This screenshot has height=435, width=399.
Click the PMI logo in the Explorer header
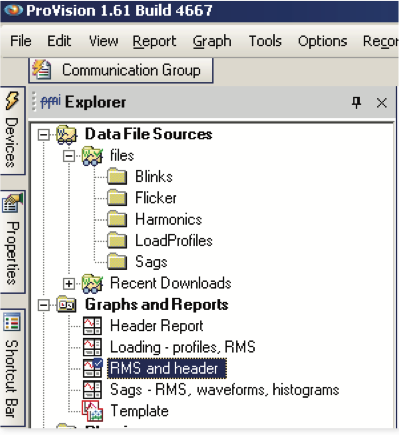pyautogui.click(x=50, y=102)
